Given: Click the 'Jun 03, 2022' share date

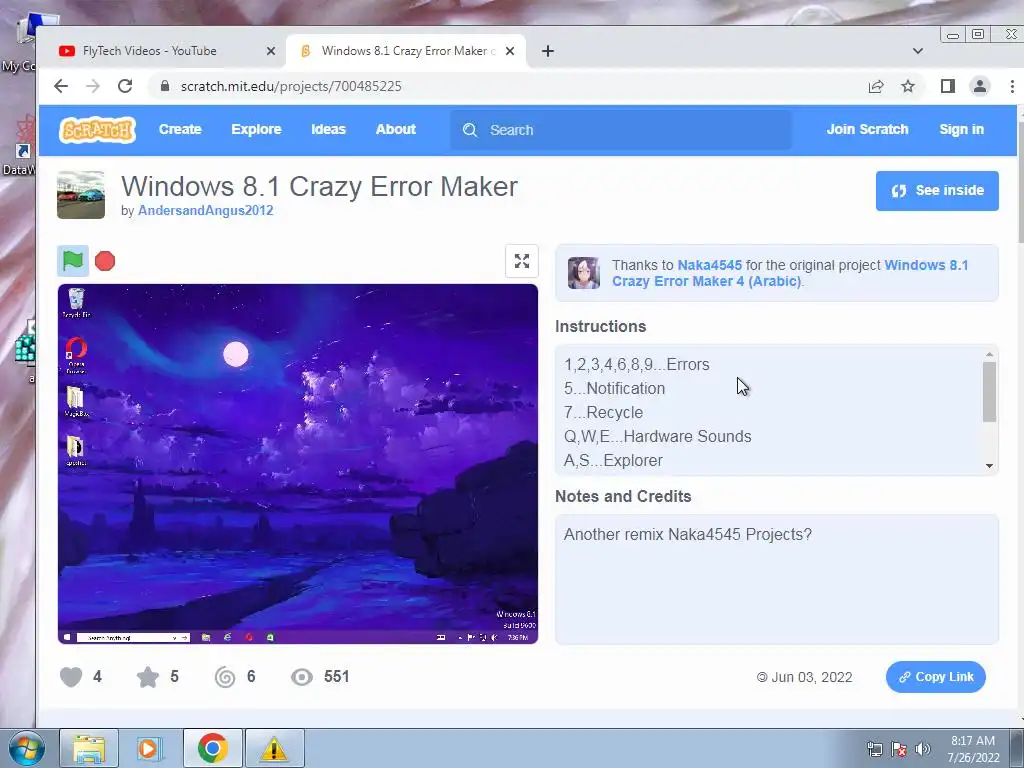Looking at the screenshot, I should (812, 677).
